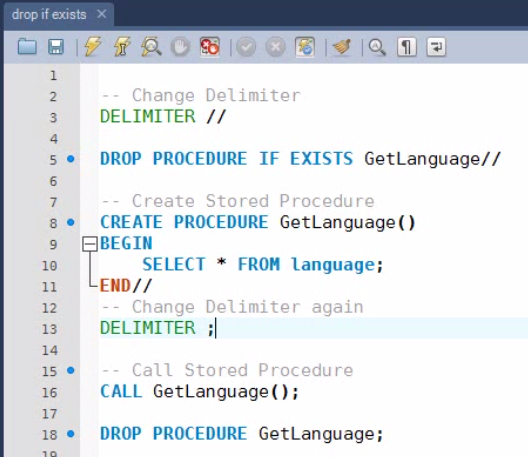Screen dimensions: 528x457
Task: Rollback the transaction with the X icon
Action: (275, 47)
